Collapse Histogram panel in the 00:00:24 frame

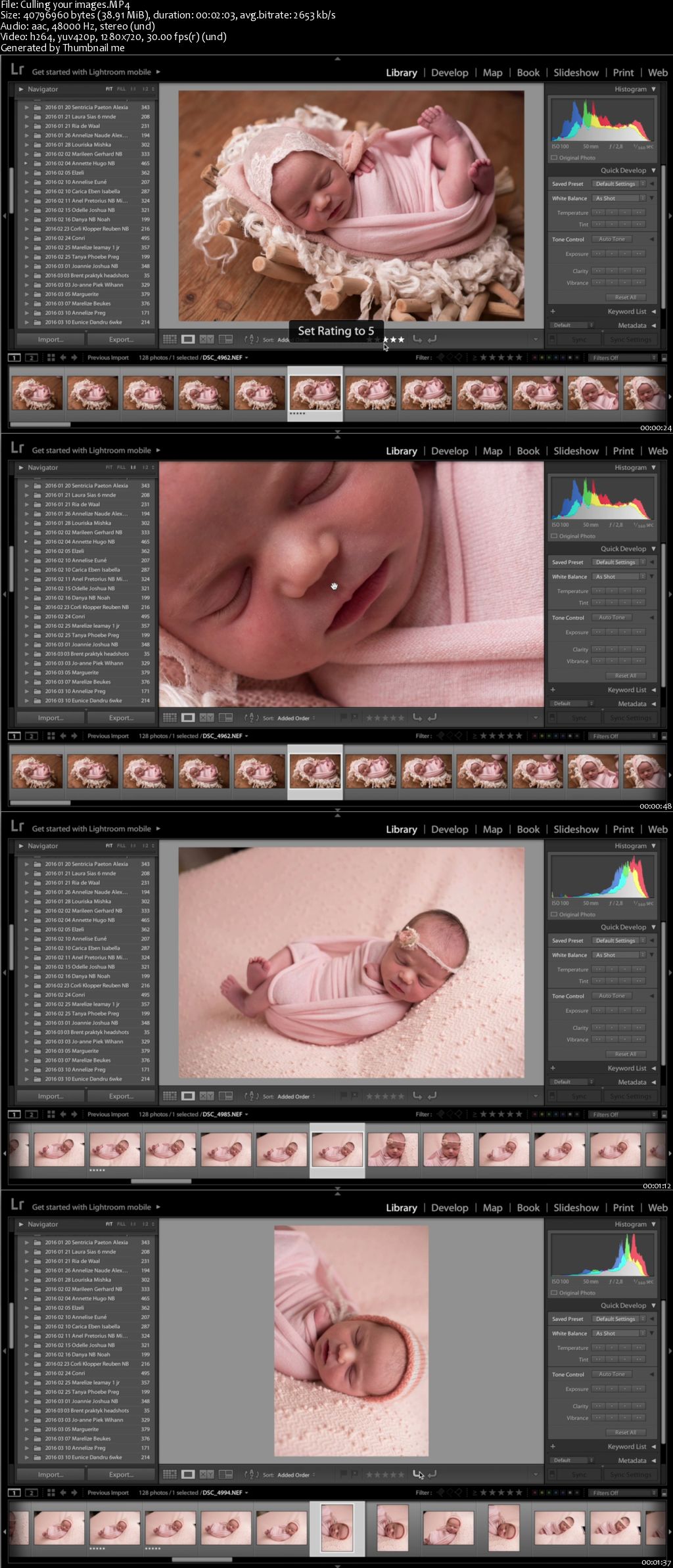(x=653, y=89)
